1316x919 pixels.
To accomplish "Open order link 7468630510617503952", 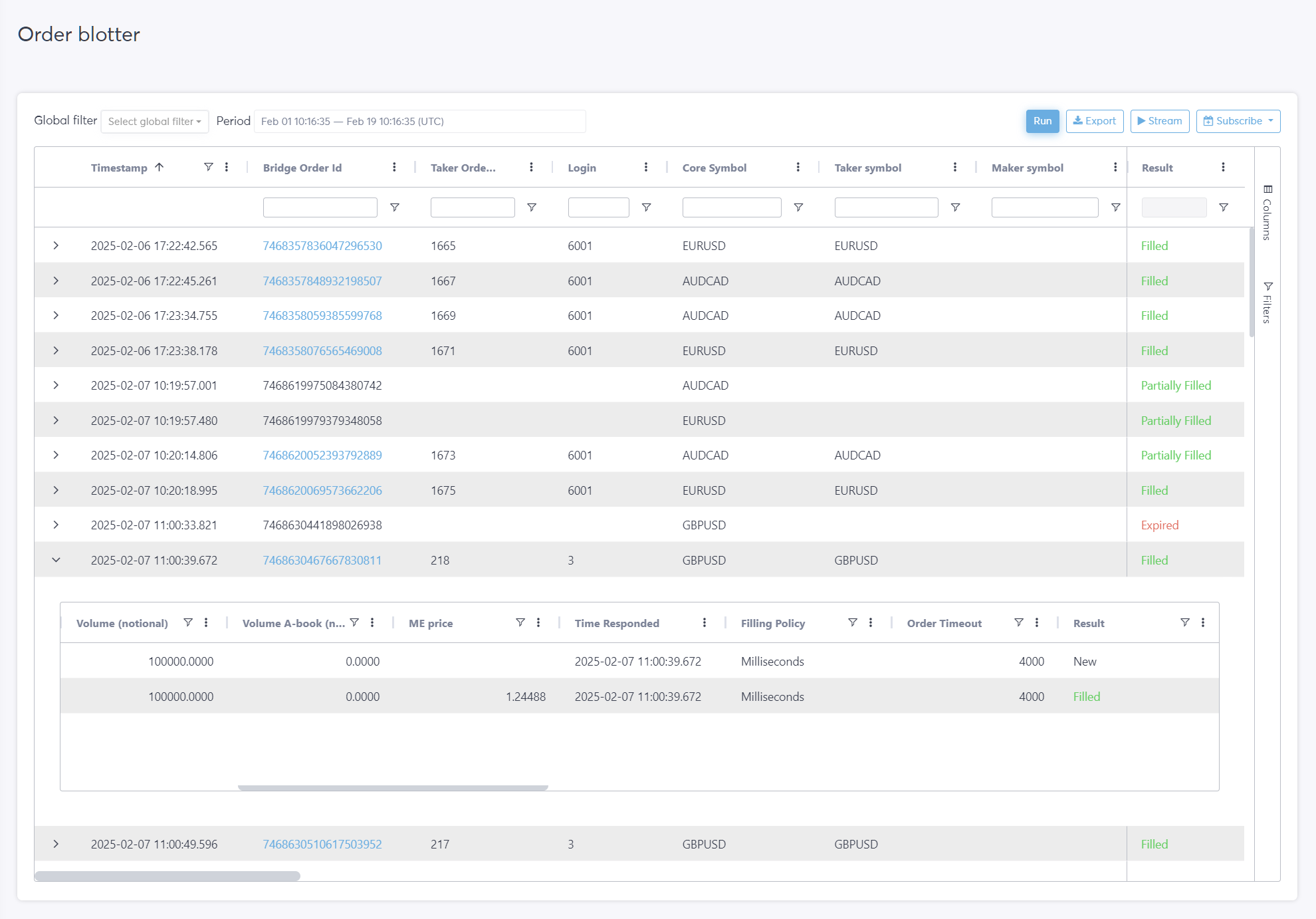I will 322,844.
